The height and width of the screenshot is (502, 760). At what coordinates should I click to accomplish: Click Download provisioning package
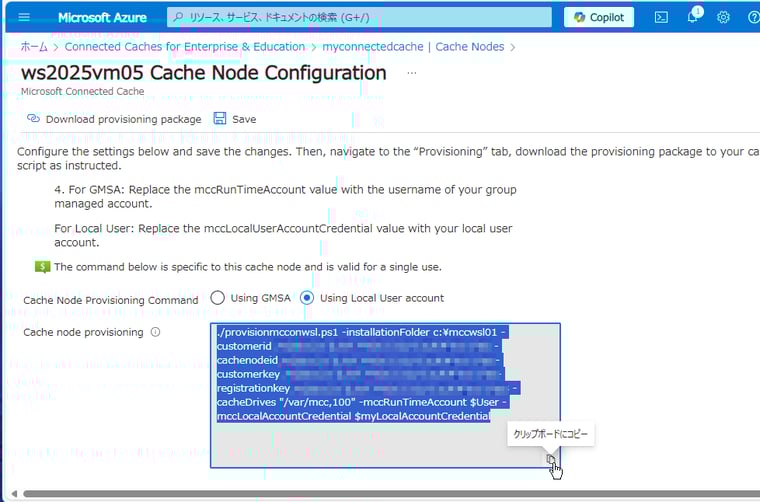pos(114,119)
